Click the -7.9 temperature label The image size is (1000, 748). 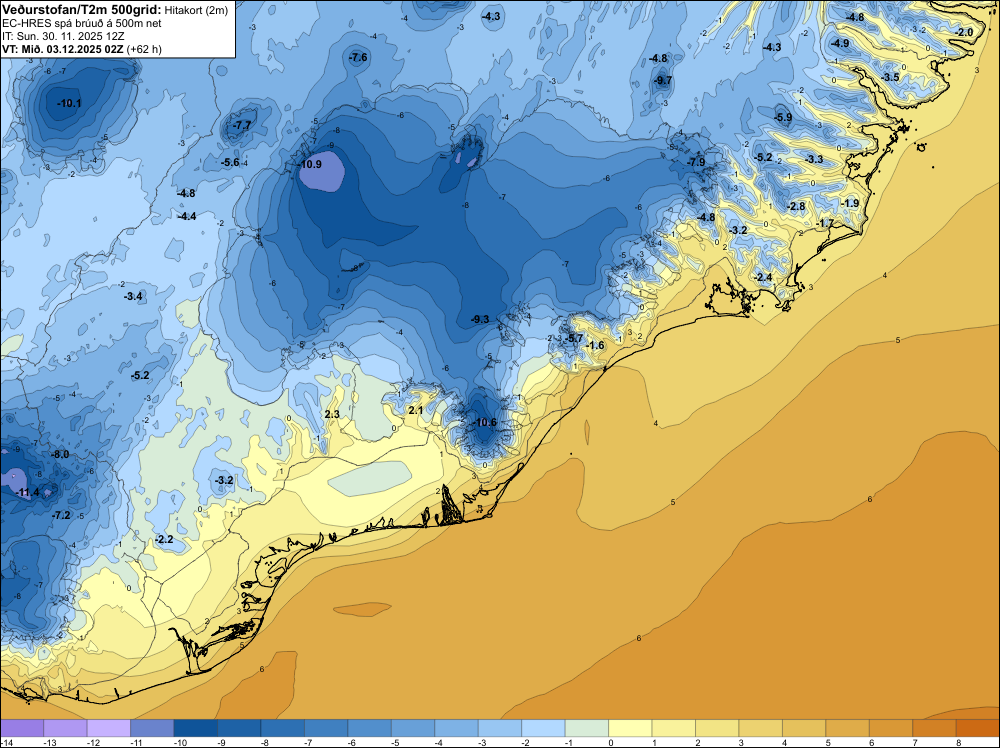tap(696, 162)
